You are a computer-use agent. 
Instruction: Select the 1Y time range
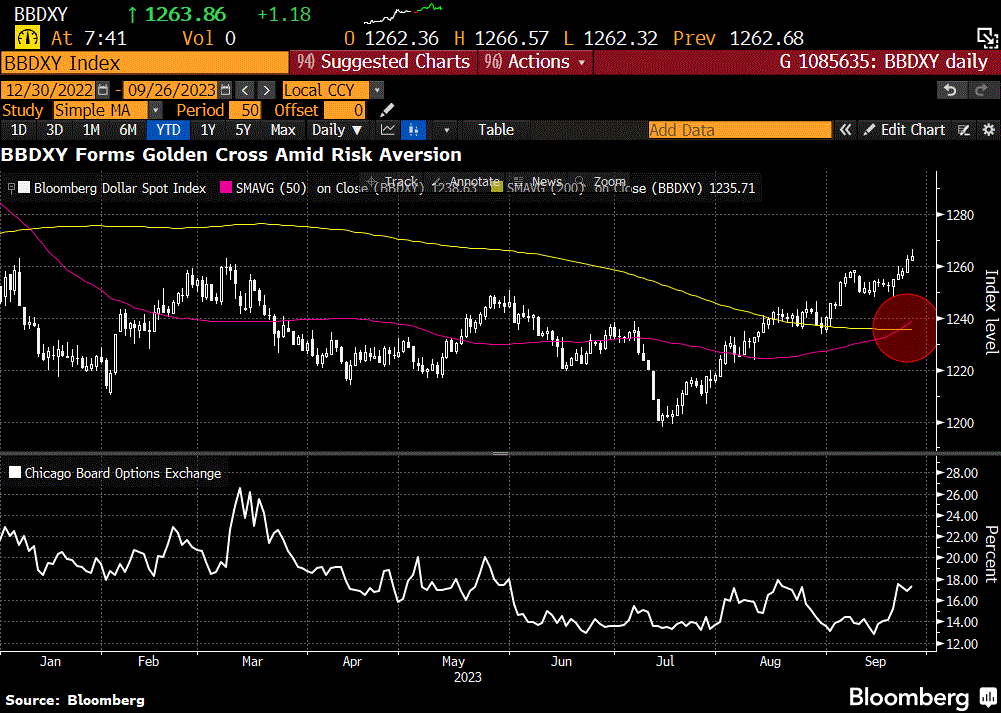(x=208, y=130)
